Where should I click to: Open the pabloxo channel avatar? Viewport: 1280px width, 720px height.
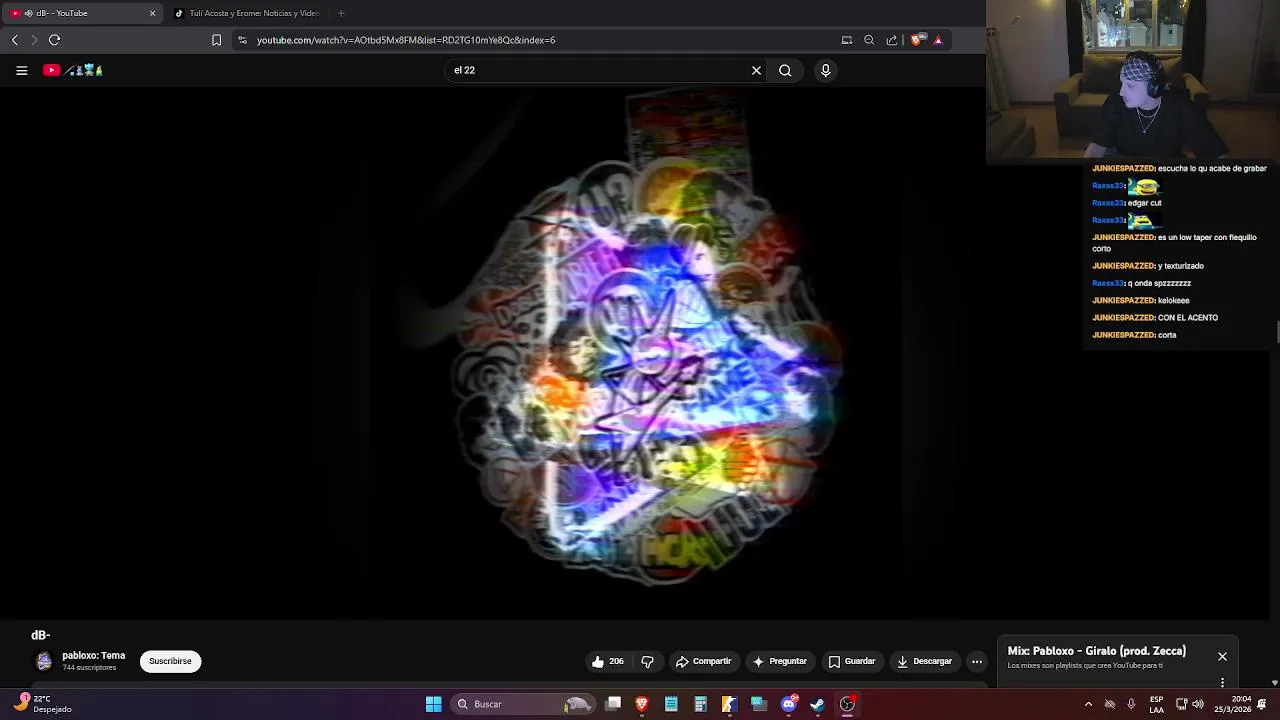point(44,661)
